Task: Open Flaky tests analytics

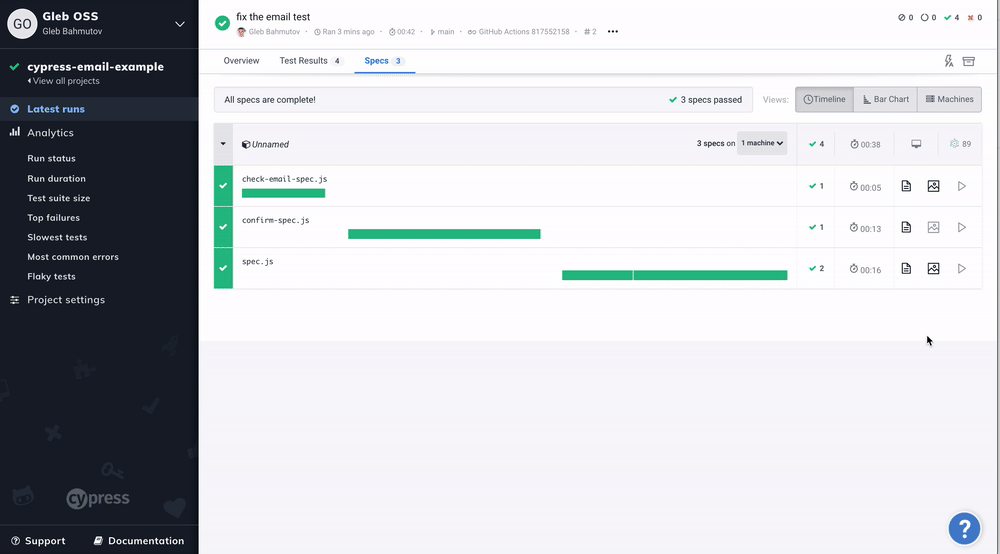Action: coord(51,277)
